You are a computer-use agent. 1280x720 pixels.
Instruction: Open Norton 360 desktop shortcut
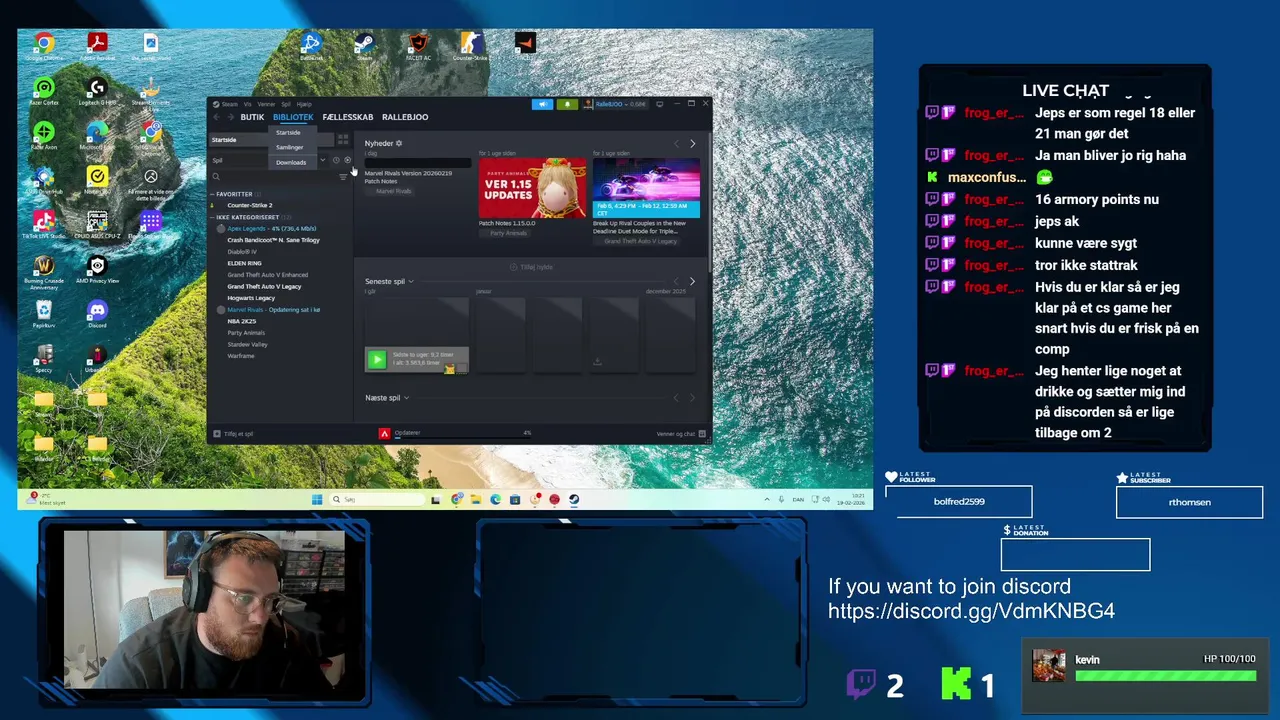pyautogui.click(x=97, y=177)
